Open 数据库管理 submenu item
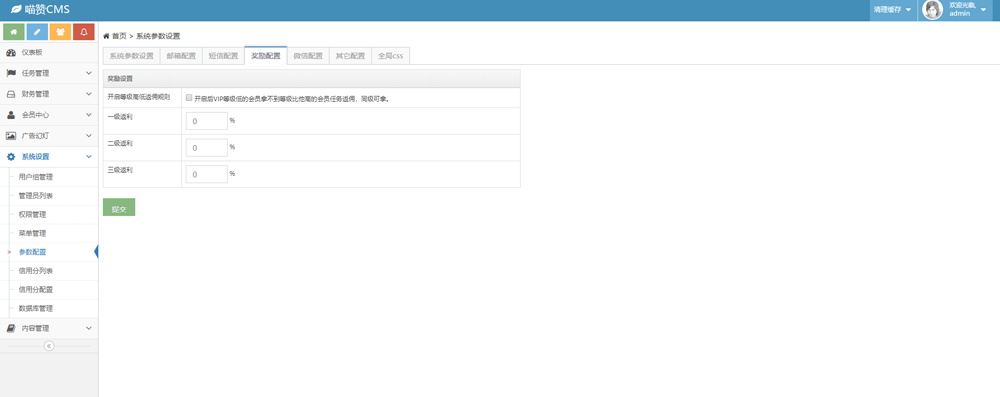 (36, 308)
